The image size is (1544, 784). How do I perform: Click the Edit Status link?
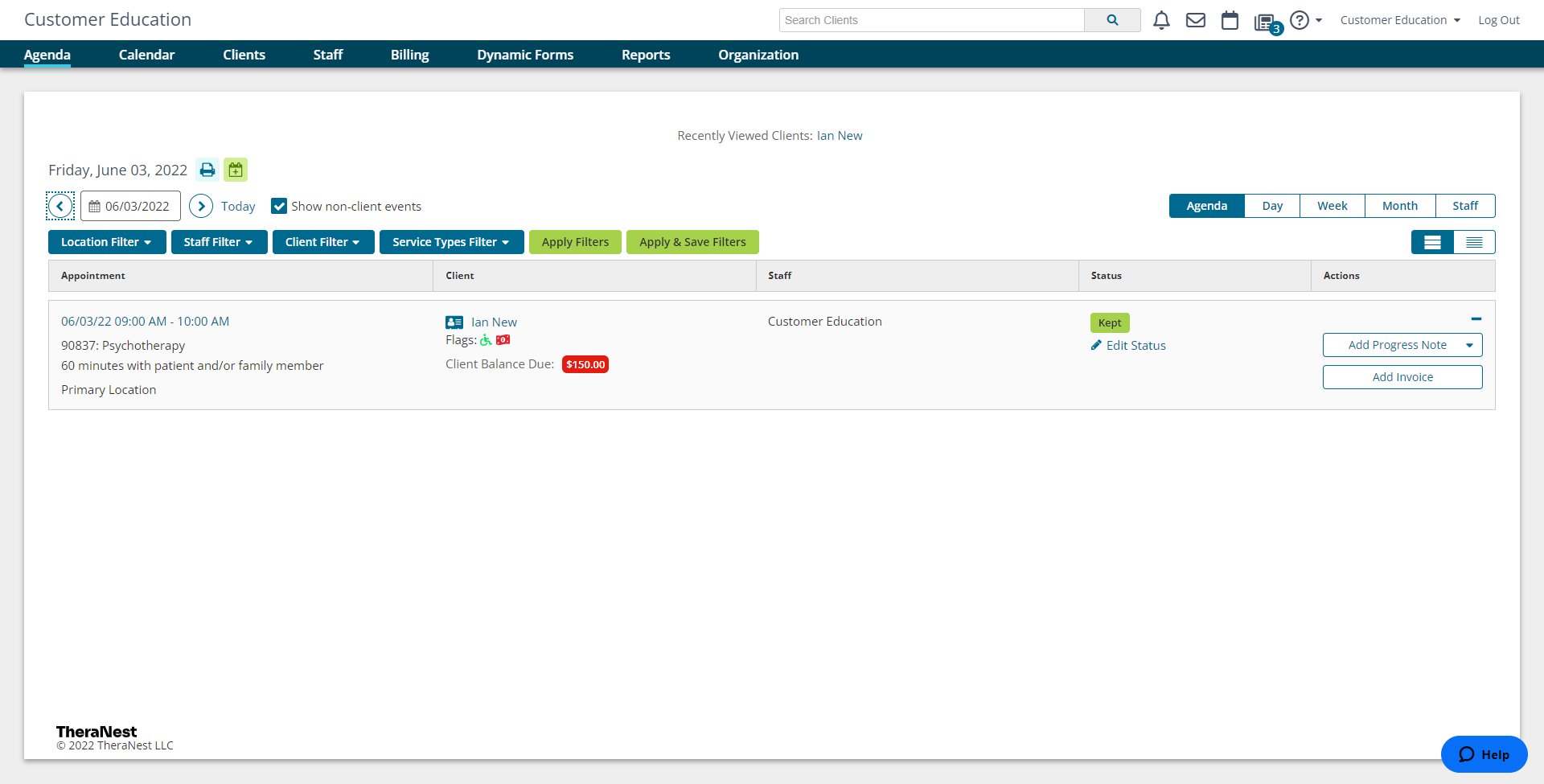coord(1135,346)
